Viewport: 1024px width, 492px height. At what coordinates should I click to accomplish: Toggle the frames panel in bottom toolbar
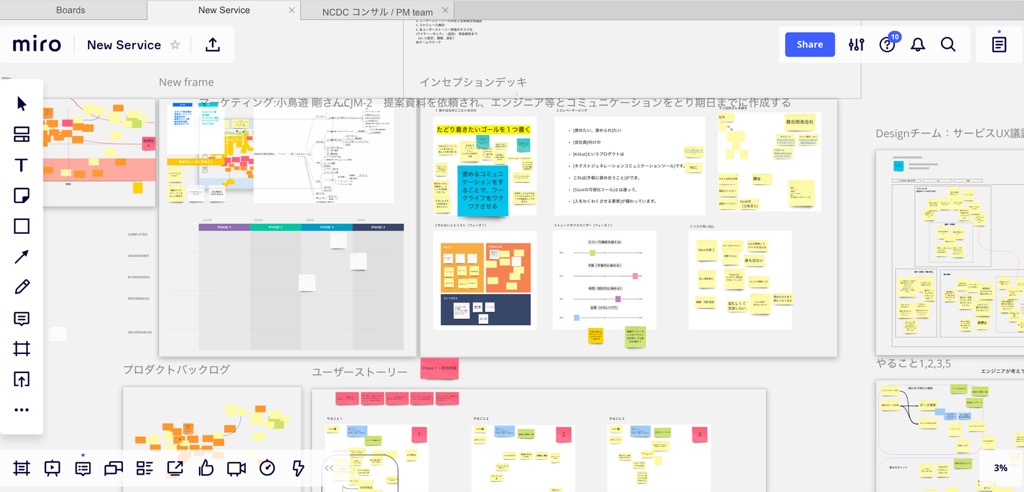coord(22,468)
